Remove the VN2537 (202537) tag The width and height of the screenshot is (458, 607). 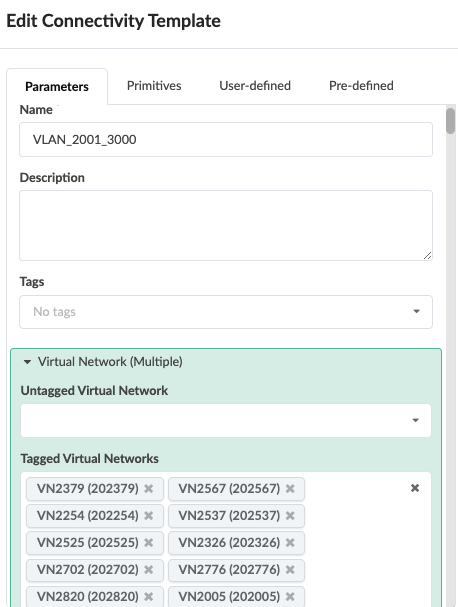point(290,516)
